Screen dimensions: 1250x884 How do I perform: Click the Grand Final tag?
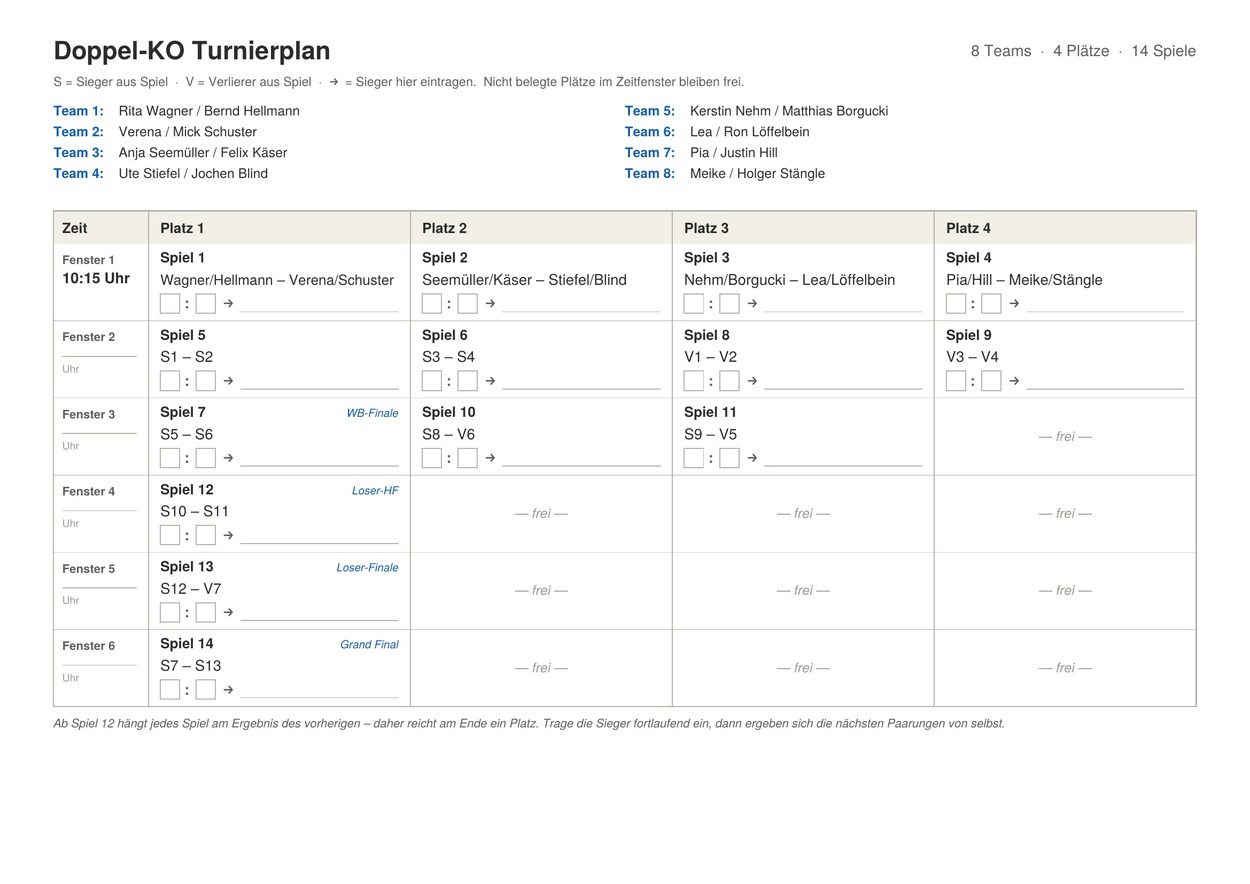(369, 645)
